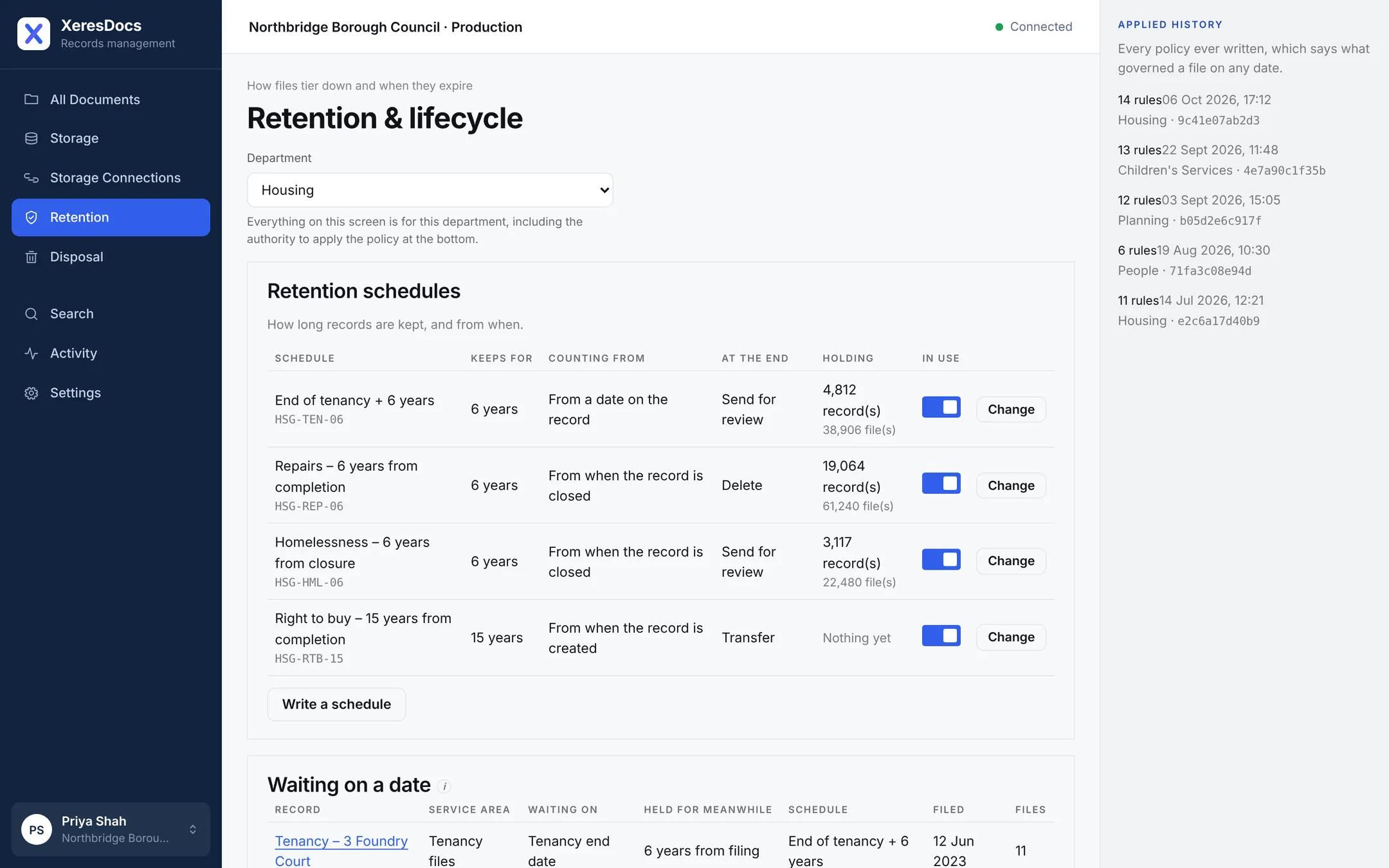
Task: Click Change for Right to buy schedule
Action: [1011, 637]
